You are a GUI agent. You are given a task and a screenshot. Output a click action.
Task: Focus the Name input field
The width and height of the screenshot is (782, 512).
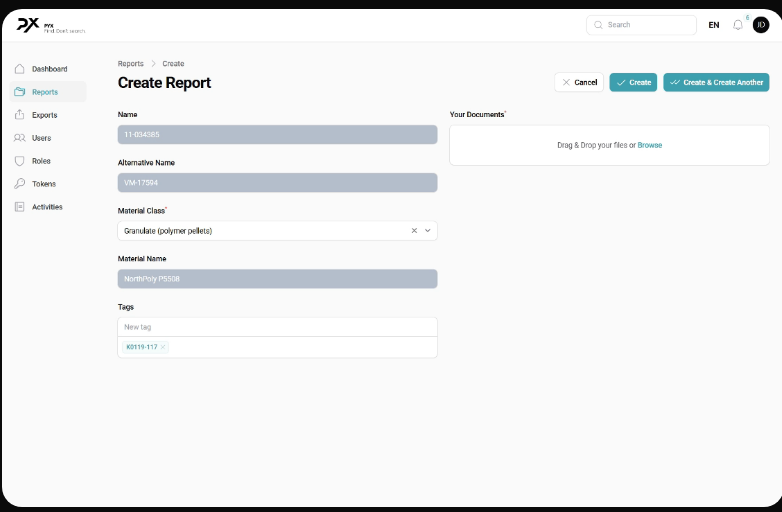(x=277, y=135)
